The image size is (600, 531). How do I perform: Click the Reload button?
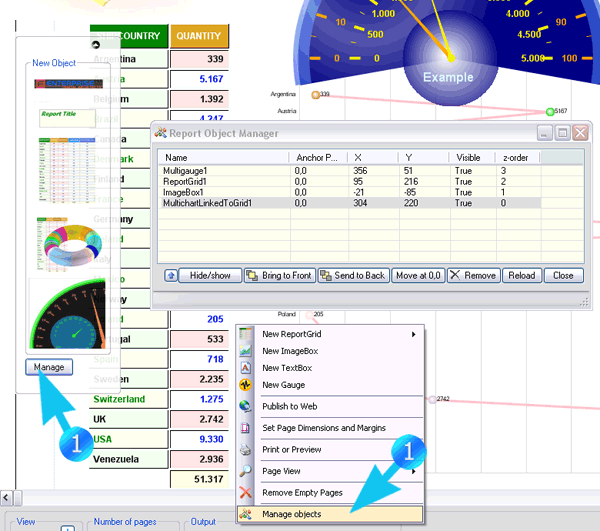point(522,275)
